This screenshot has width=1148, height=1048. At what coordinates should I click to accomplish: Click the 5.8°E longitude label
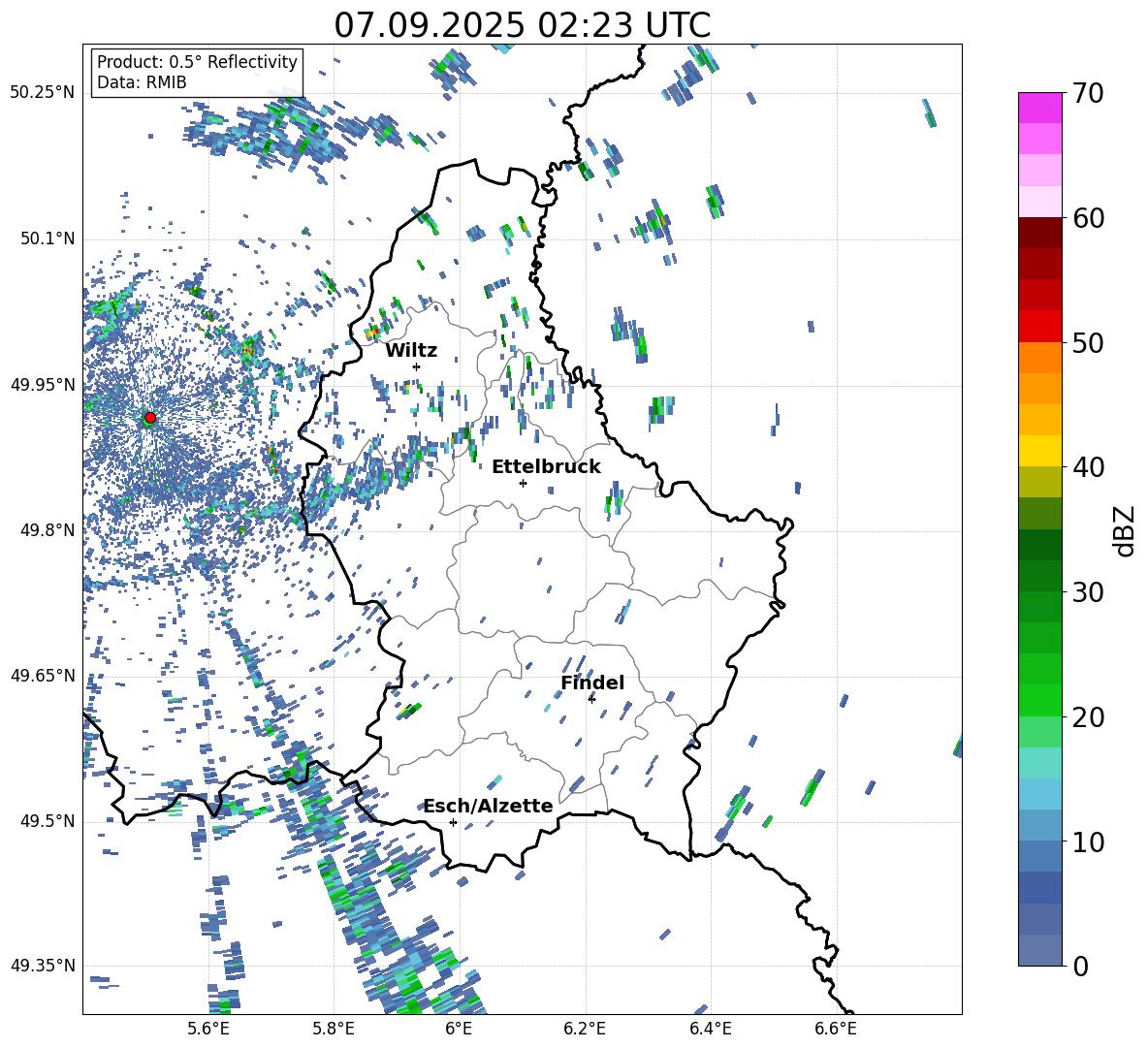pos(334,1029)
